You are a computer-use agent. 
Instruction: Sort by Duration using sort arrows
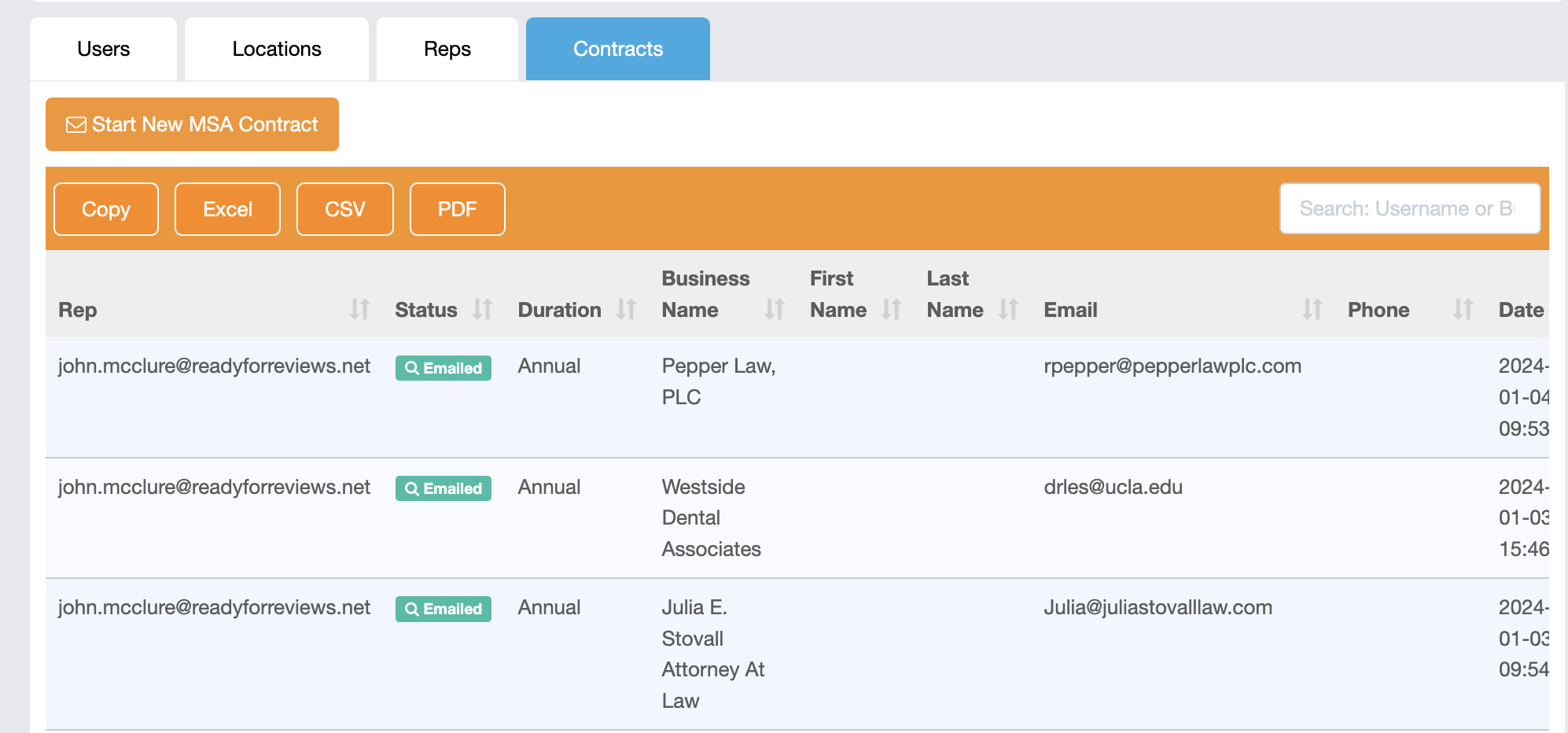[626, 310]
